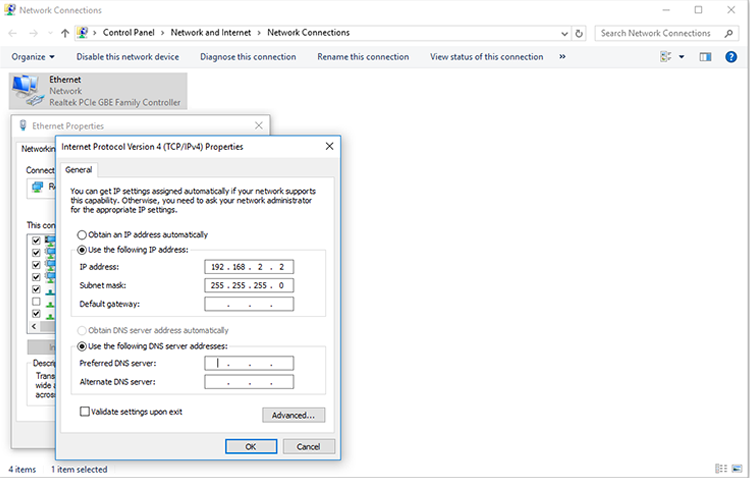Select Use the following IP address
Viewport: 750px width, 478px height.
point(83,250)
